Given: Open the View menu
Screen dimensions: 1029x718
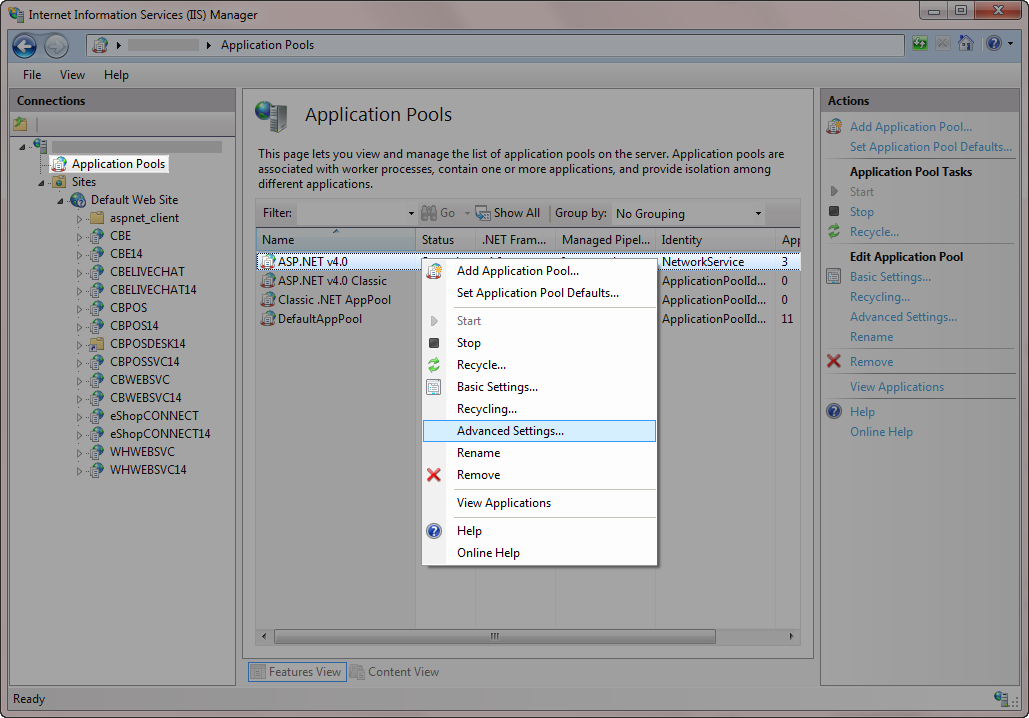Looking at the screenshot, I should coord(72,75).
